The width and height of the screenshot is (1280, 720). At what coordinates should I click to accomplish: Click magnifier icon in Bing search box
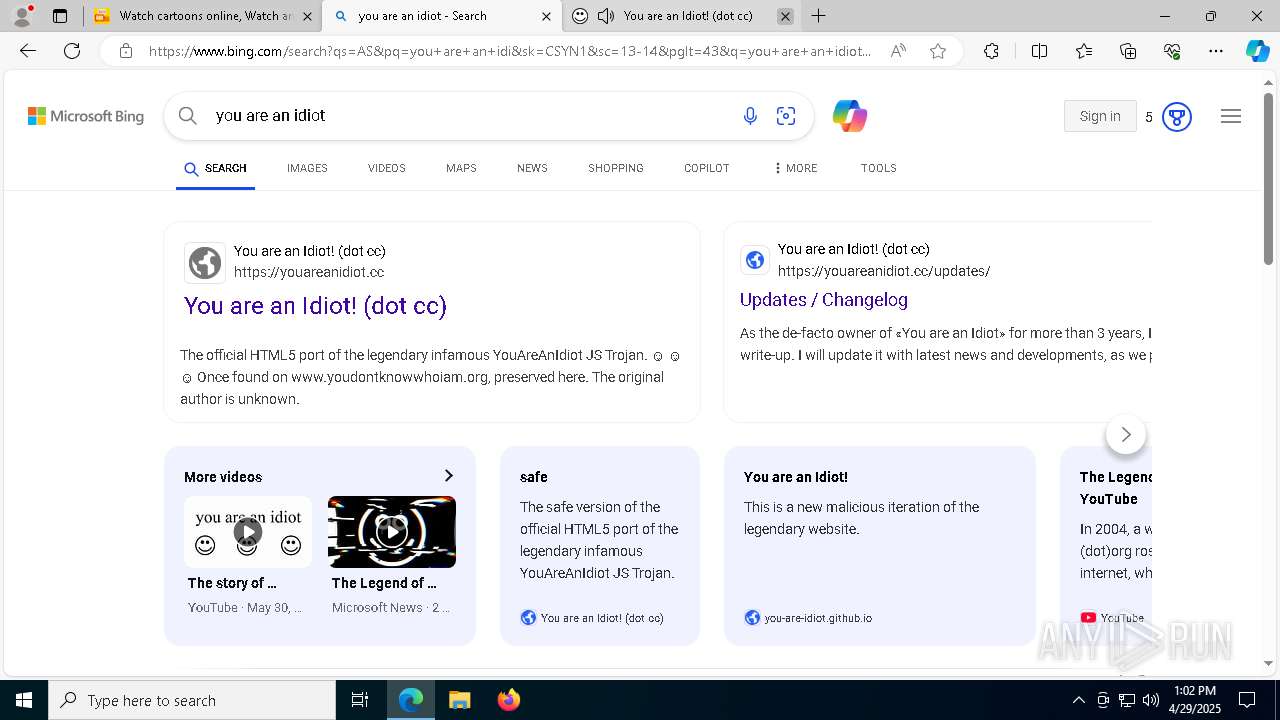click(188, 116)
